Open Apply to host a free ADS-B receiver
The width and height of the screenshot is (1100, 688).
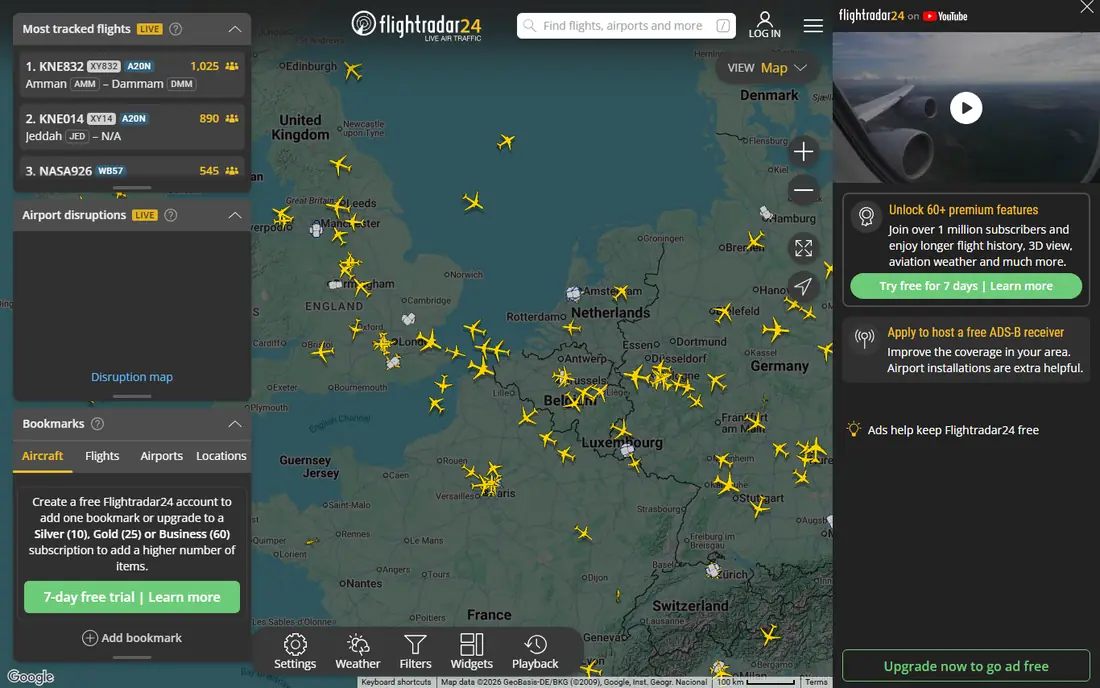point(975,332)
